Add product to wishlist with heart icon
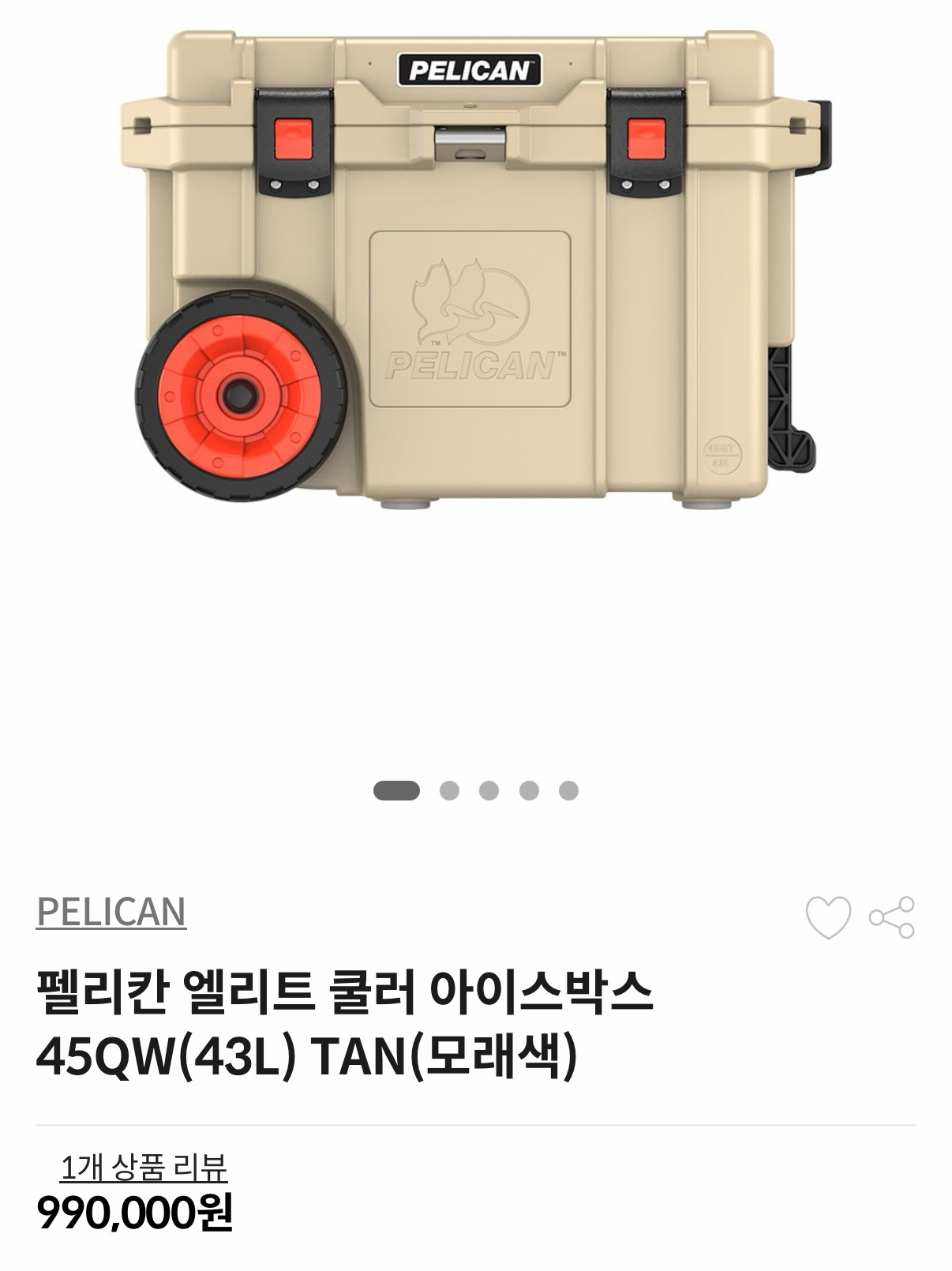The image size is (952, 1271). click(x=828, y=917)
